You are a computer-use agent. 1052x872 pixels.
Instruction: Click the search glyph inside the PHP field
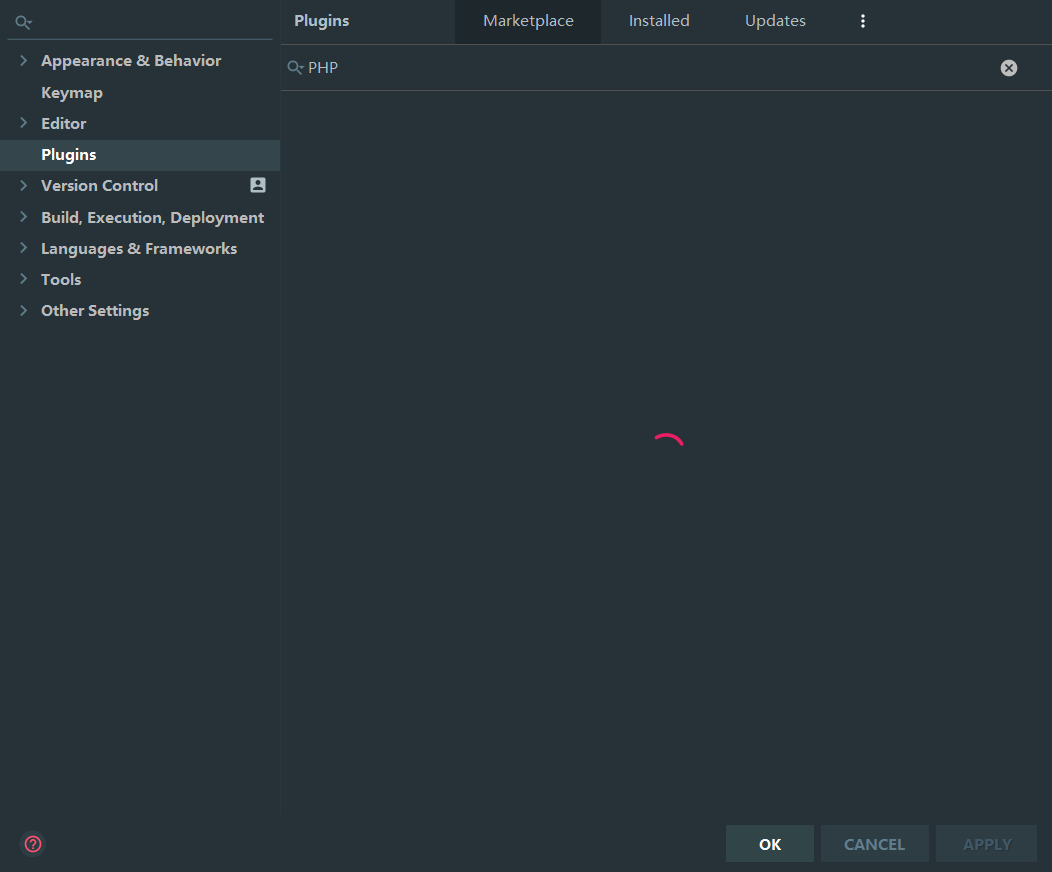click(x=294, y=67)
